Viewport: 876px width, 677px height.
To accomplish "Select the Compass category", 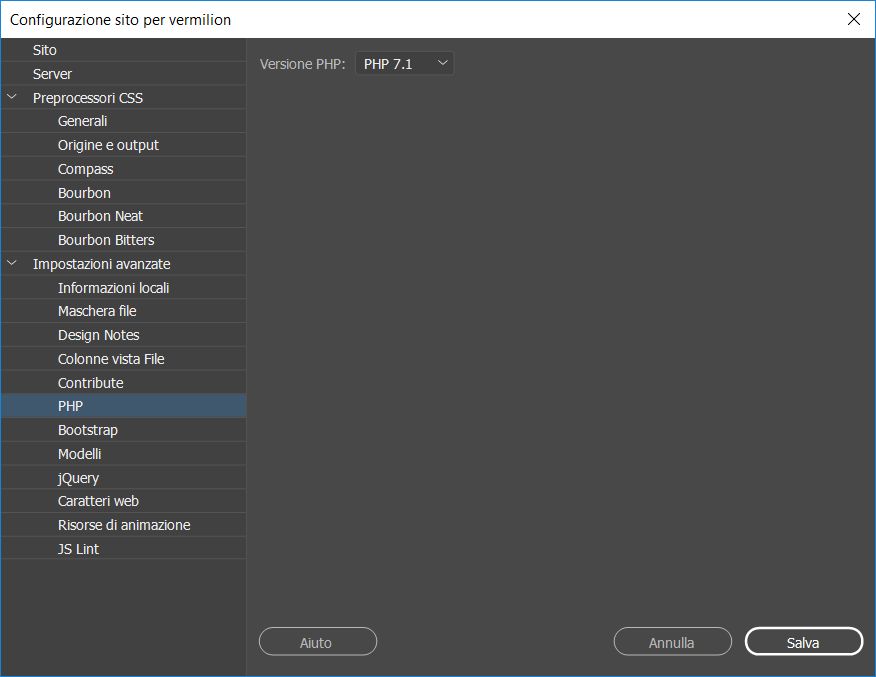I will tap(86, 168).
